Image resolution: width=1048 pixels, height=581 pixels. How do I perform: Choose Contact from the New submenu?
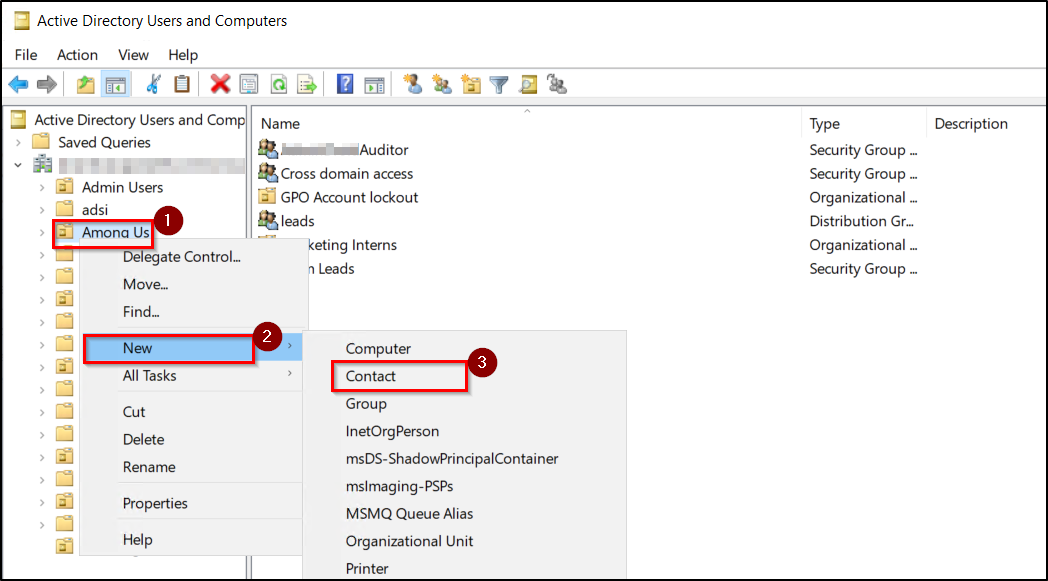pos(371,376)
